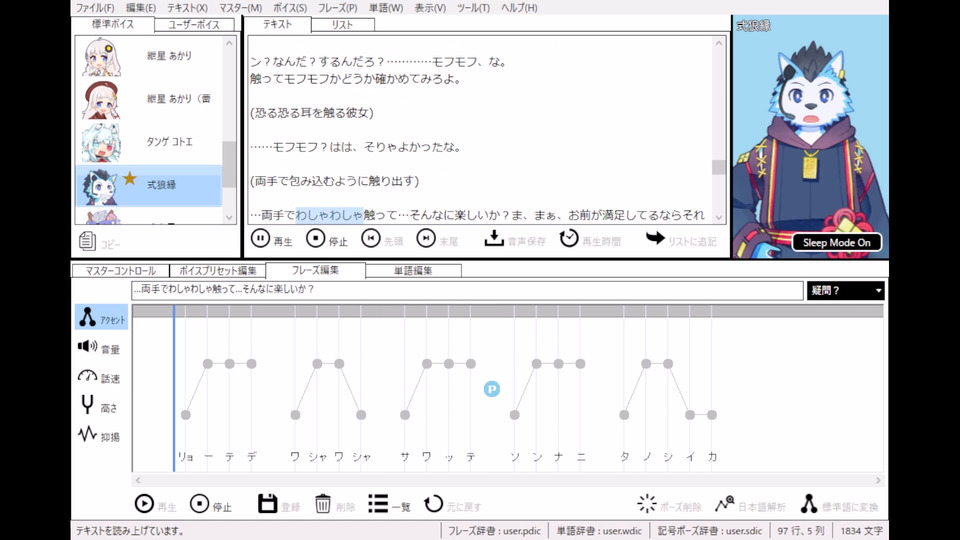Click accent graph scroll left arrow
This screenshot has width=960, height=540.
pos(138,481)
